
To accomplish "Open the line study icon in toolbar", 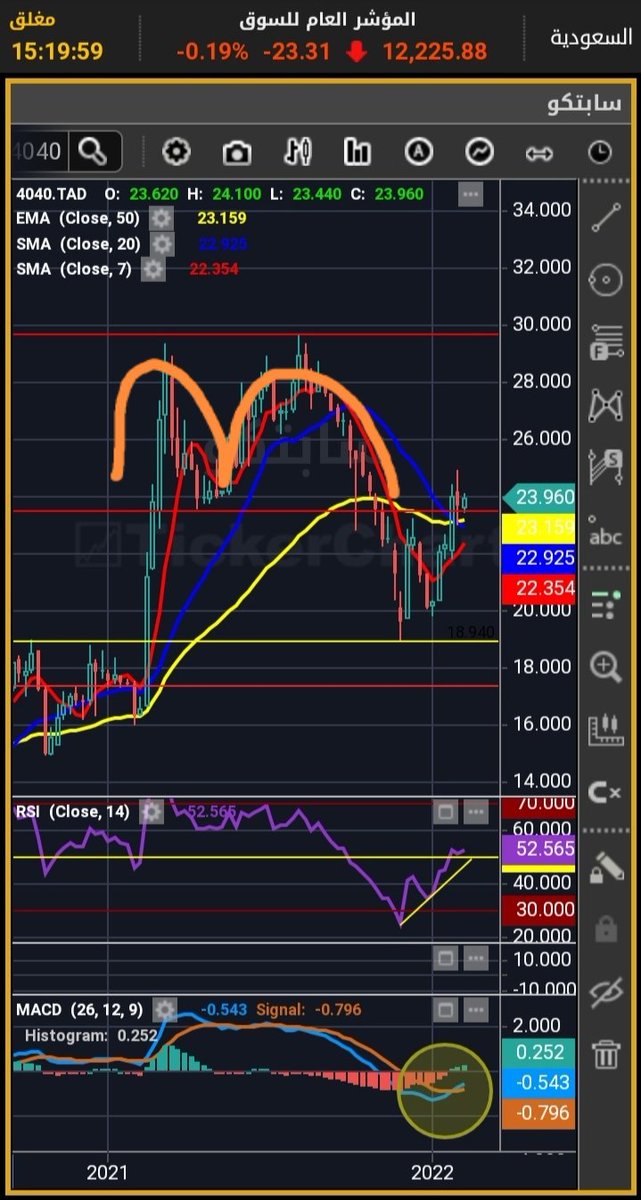I will 479,152.
